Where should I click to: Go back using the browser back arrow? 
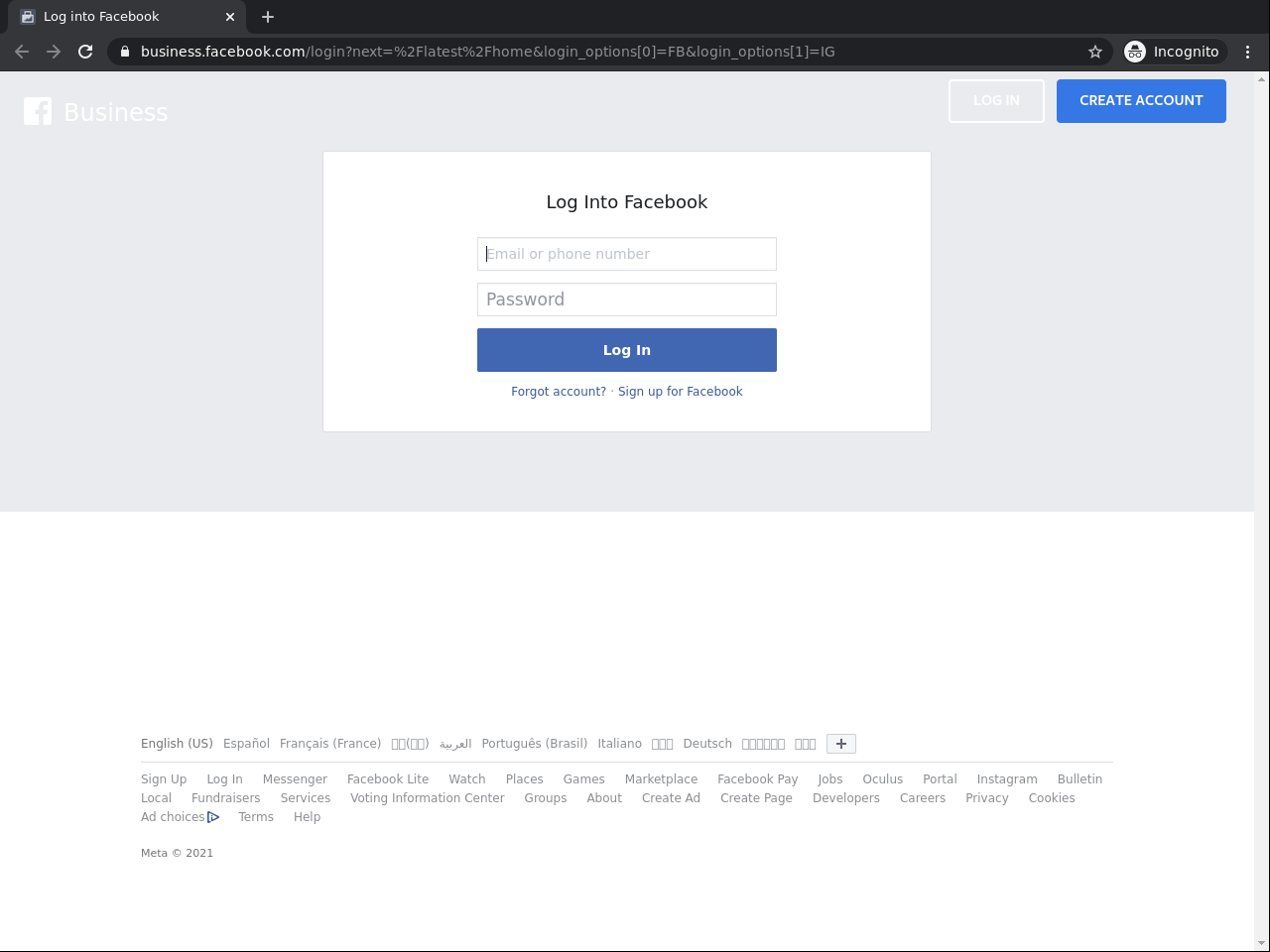[x=22, y=52]
